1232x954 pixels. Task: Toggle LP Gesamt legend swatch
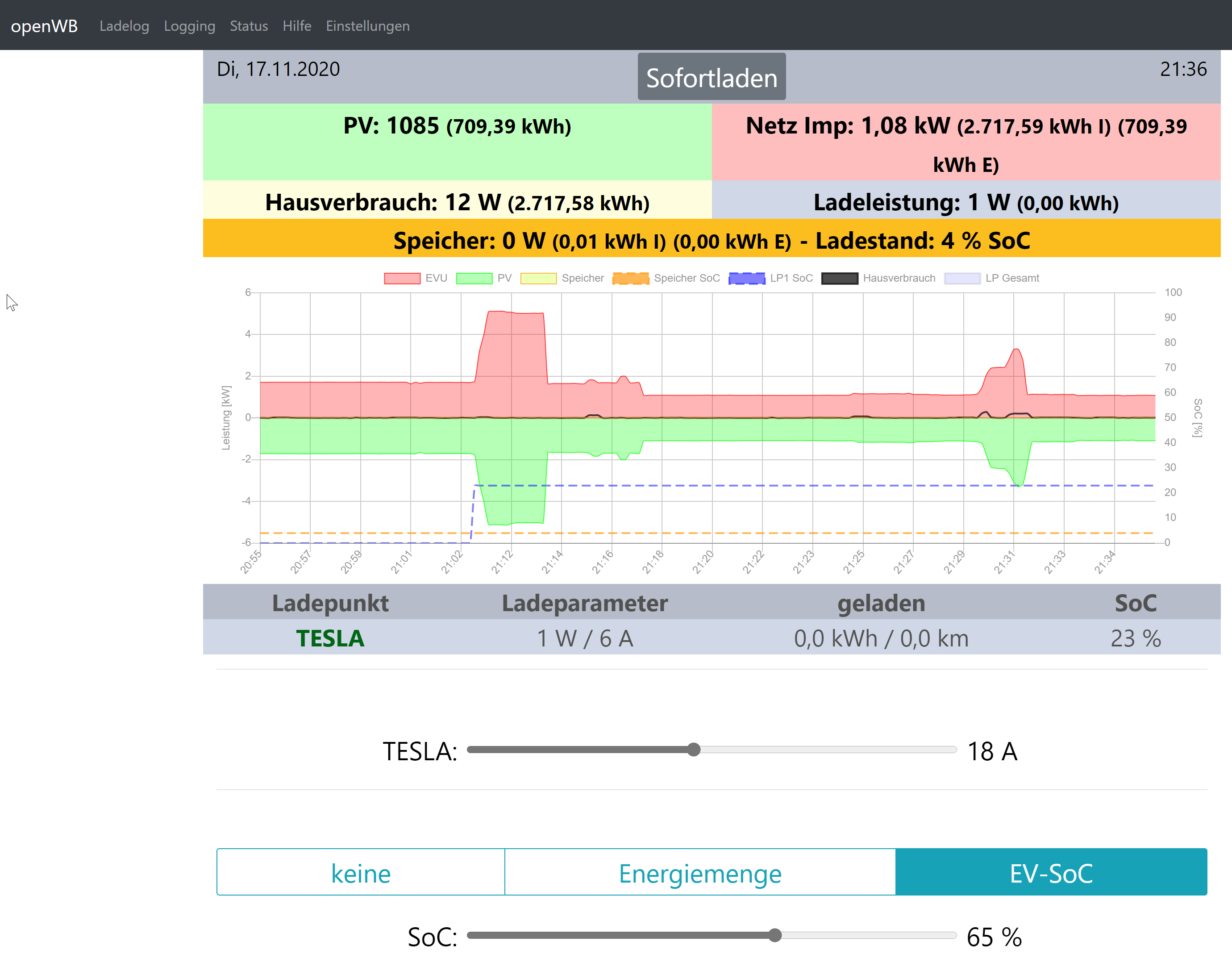click(962, 278)
